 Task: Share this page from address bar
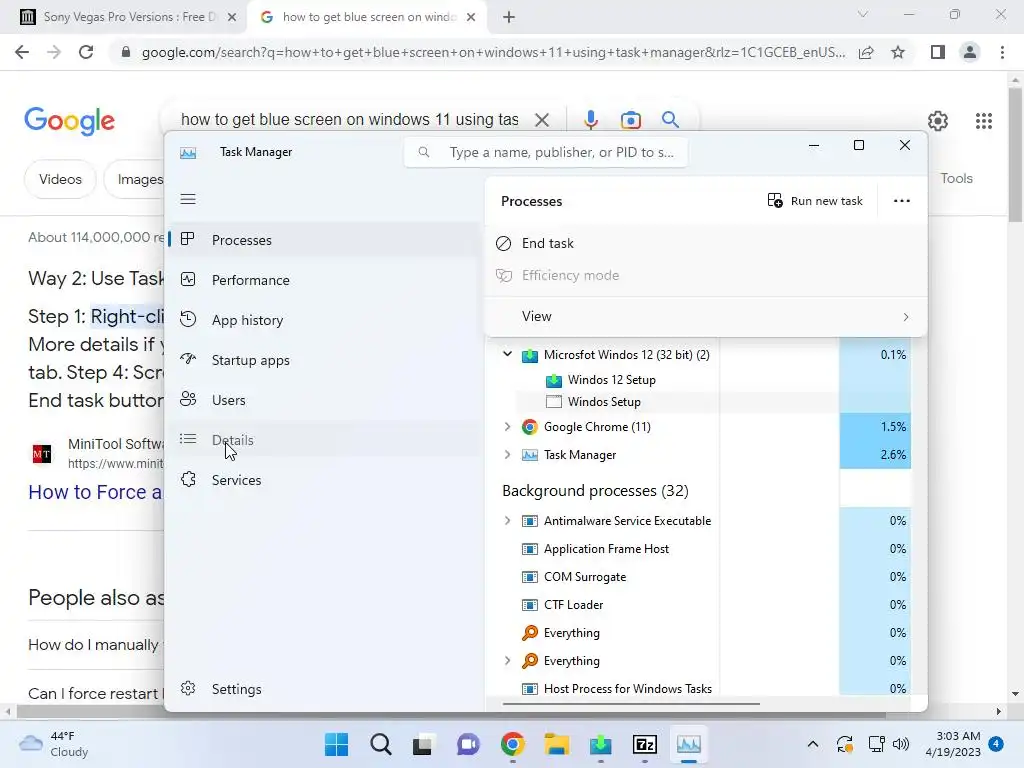coord(866,52)
